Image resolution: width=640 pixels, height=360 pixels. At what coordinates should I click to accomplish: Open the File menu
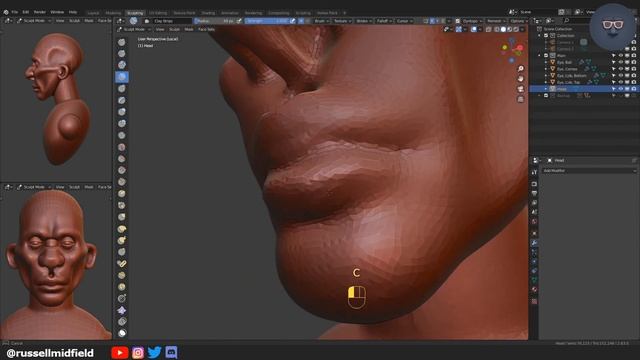tap(15, 12)
